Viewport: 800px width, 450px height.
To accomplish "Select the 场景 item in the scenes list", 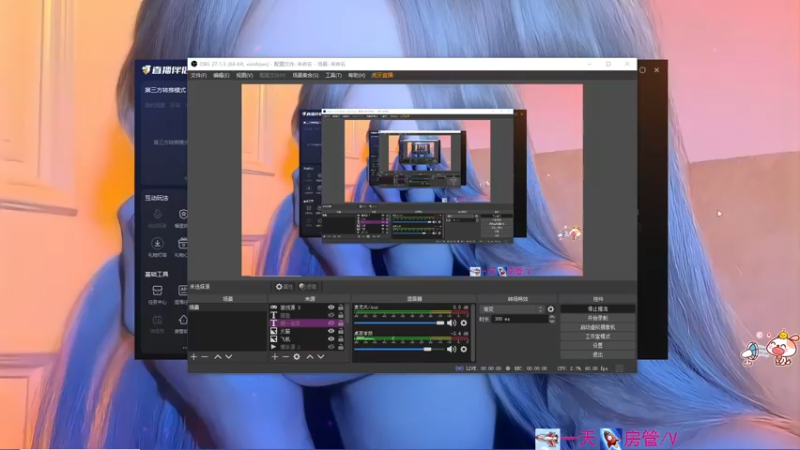I will coord(228,308).
